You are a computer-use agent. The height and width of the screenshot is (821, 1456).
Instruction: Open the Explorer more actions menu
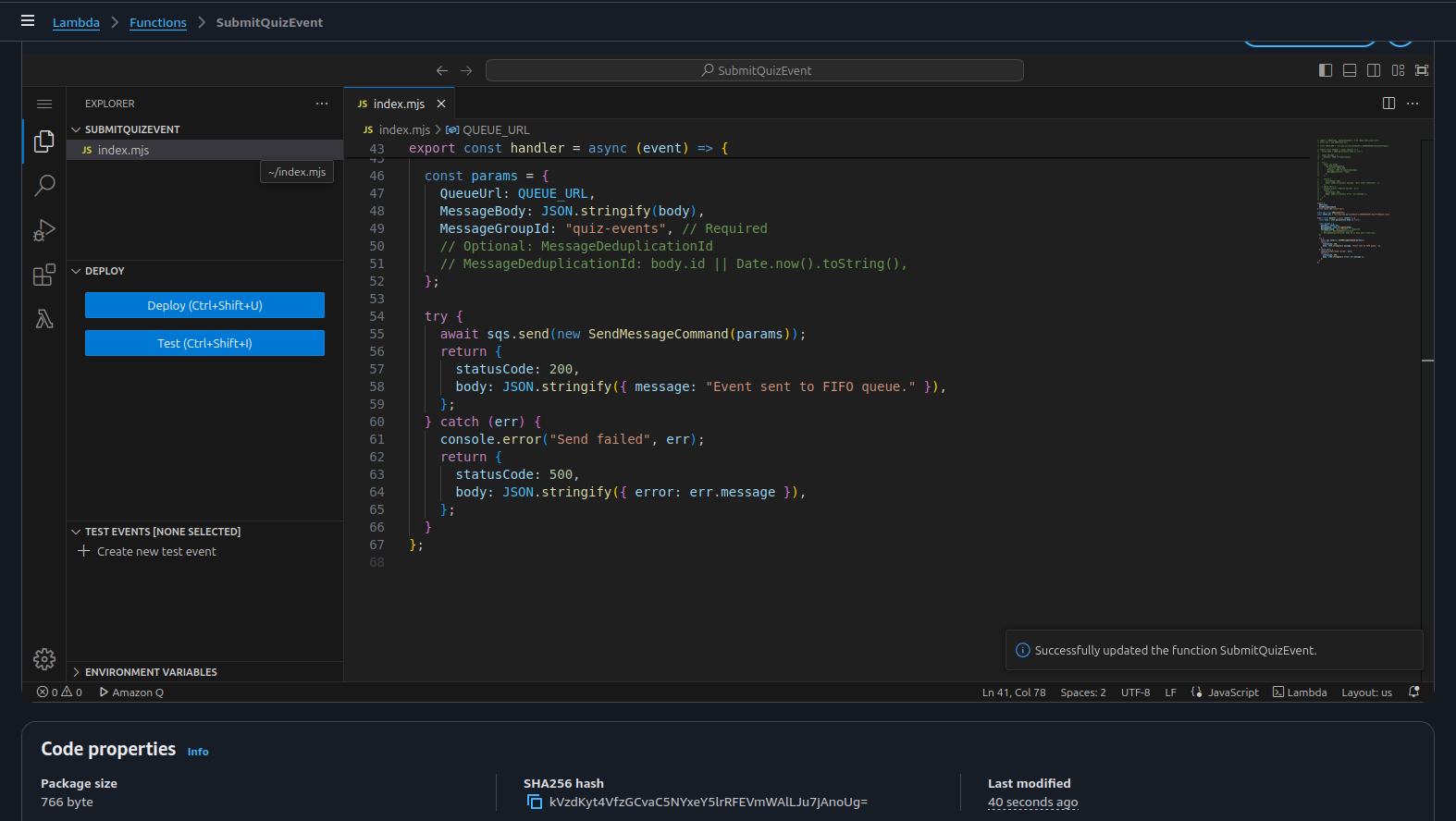coord(322,104)
